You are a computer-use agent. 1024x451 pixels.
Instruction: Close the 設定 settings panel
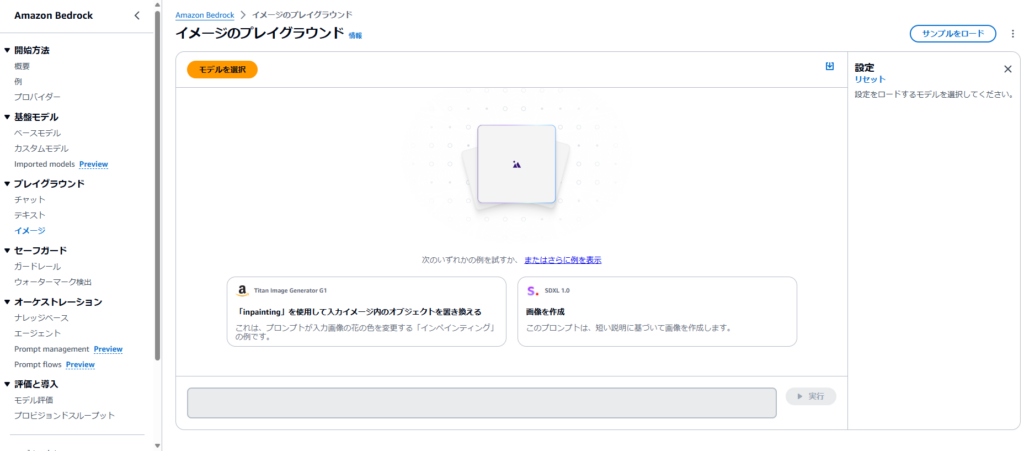point(1007,69)
